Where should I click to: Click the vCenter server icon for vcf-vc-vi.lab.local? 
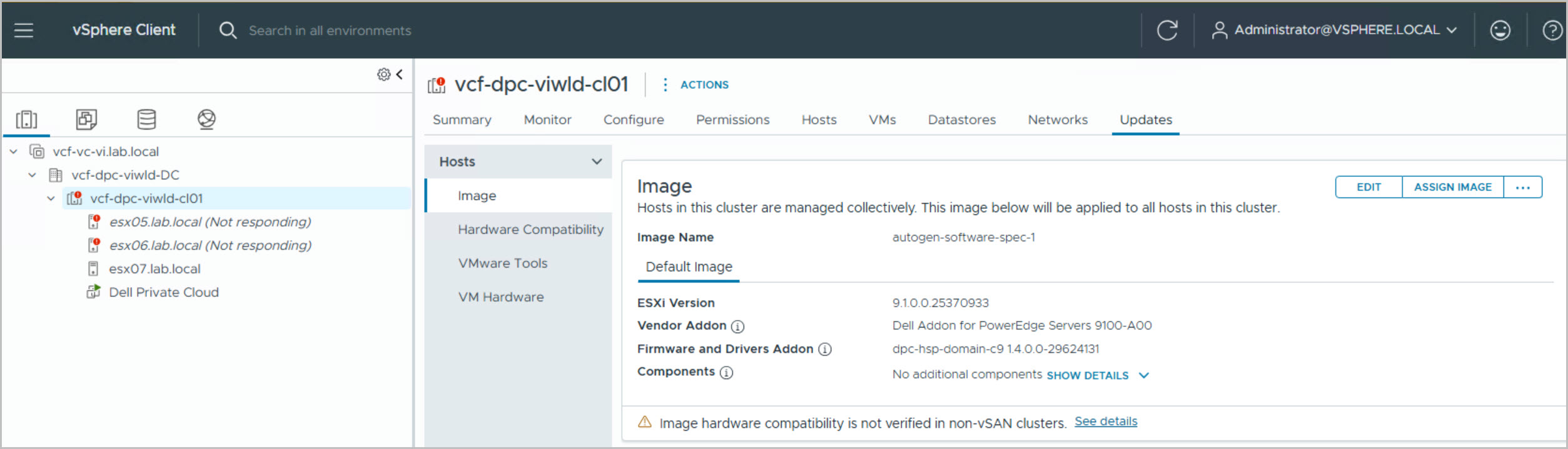tap(38, 151)
